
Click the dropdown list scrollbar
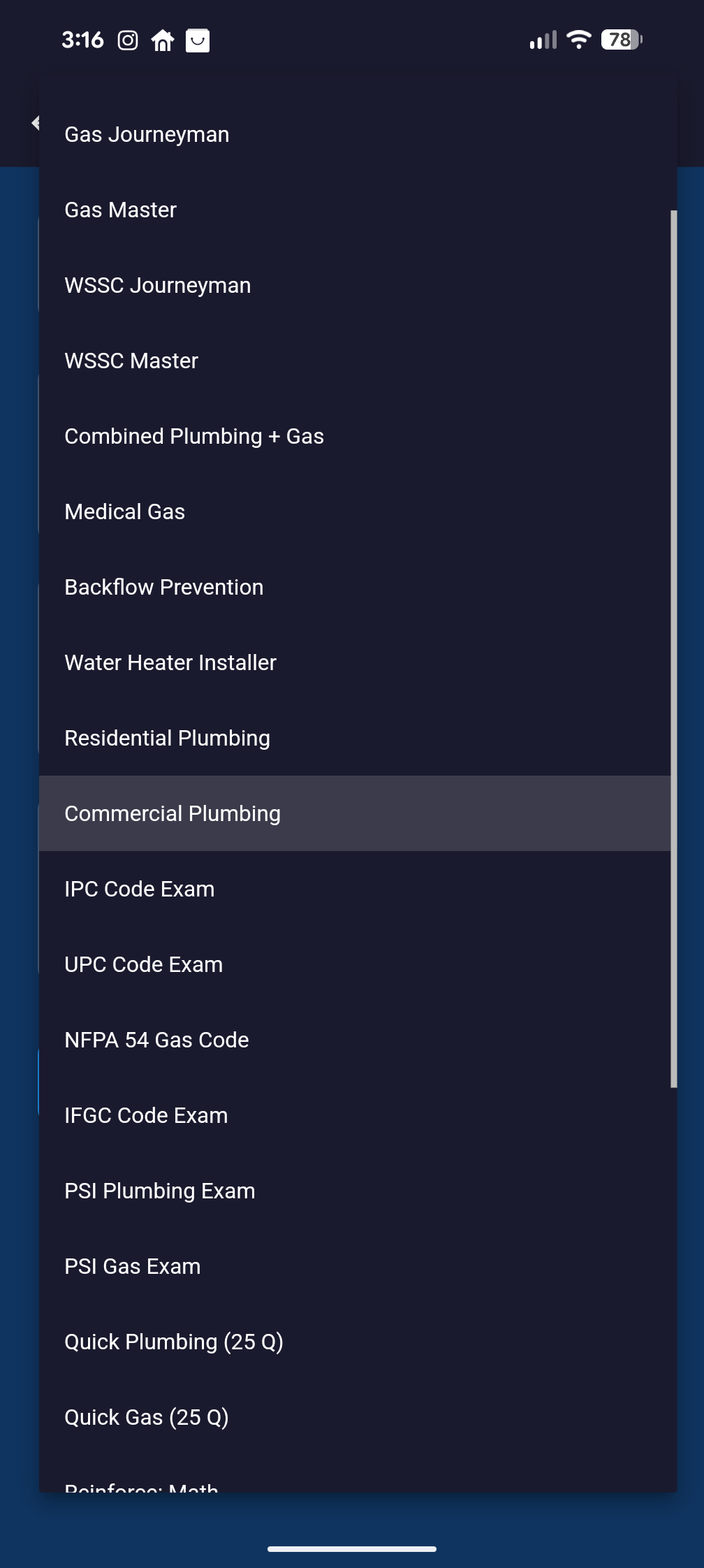(x=673, y=648)
